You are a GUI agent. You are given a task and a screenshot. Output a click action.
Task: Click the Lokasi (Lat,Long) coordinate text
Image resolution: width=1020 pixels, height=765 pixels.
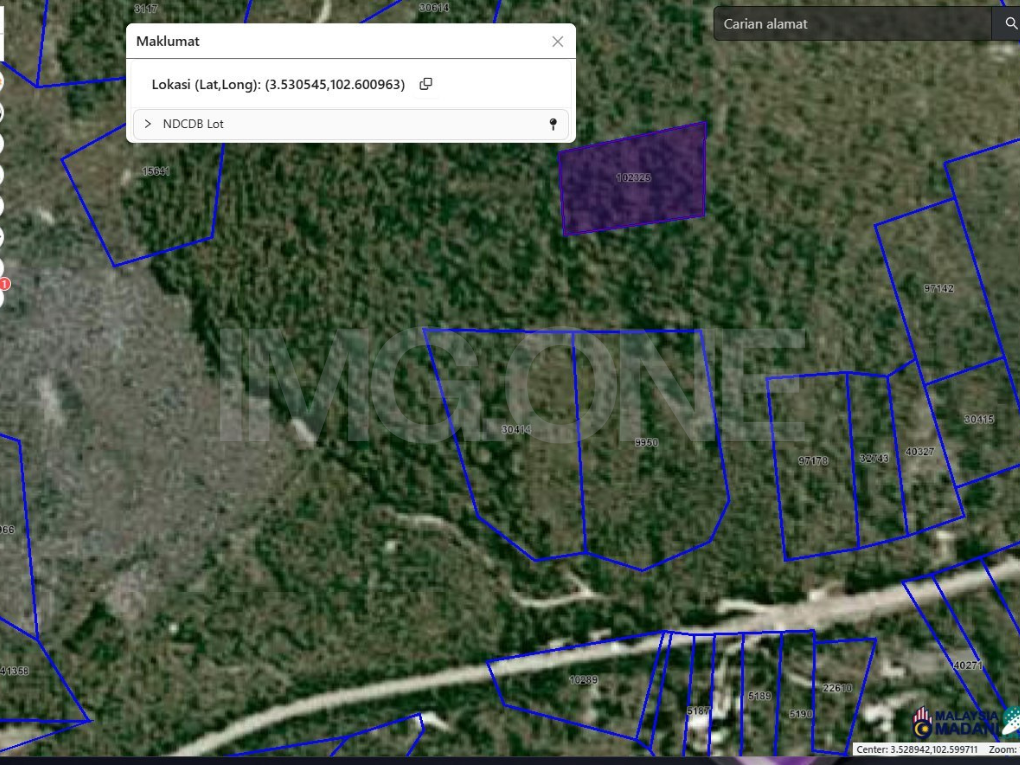[278, 85]
